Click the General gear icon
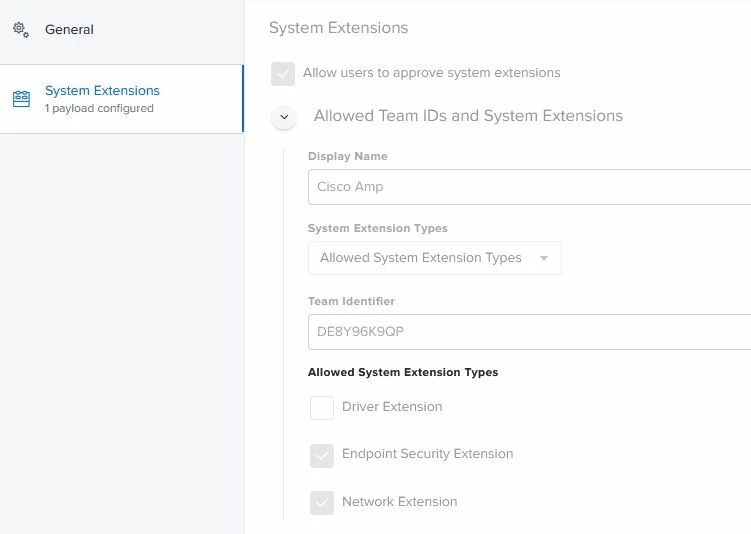751x534 pixels. (x=21, y=30)
